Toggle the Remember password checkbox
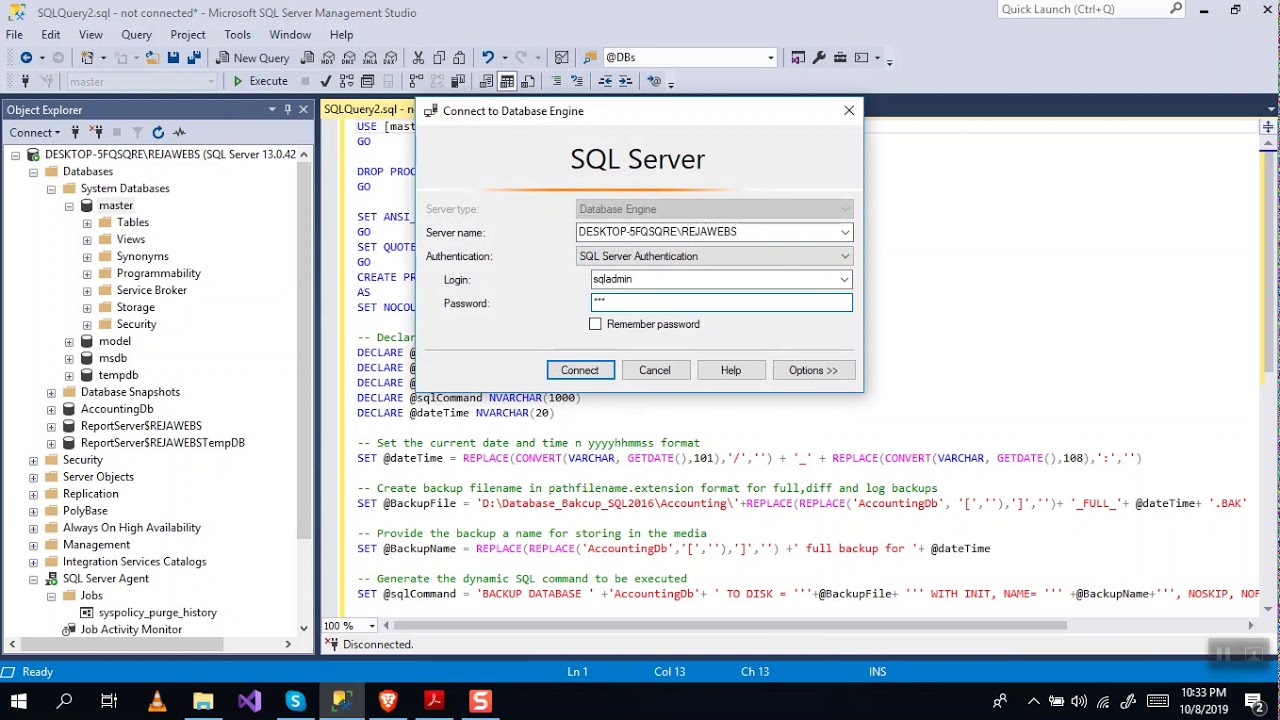1280x720 pixels. click(x=596, y=324)
